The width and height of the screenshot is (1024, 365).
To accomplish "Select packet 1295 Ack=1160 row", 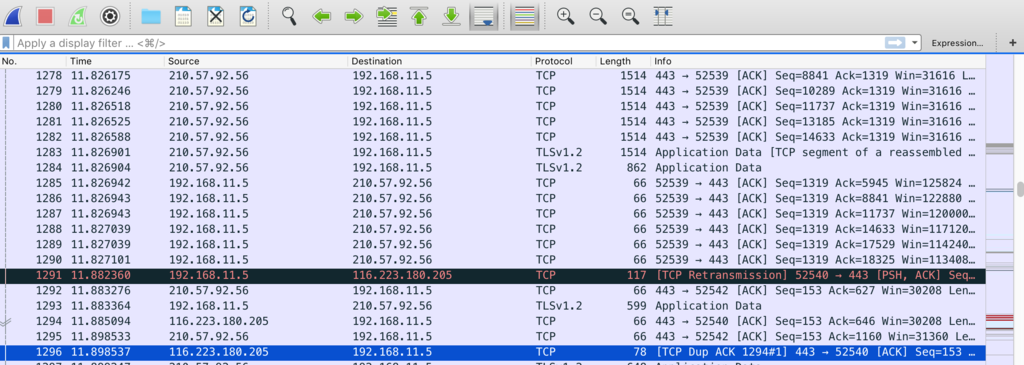I will point(492,337).
